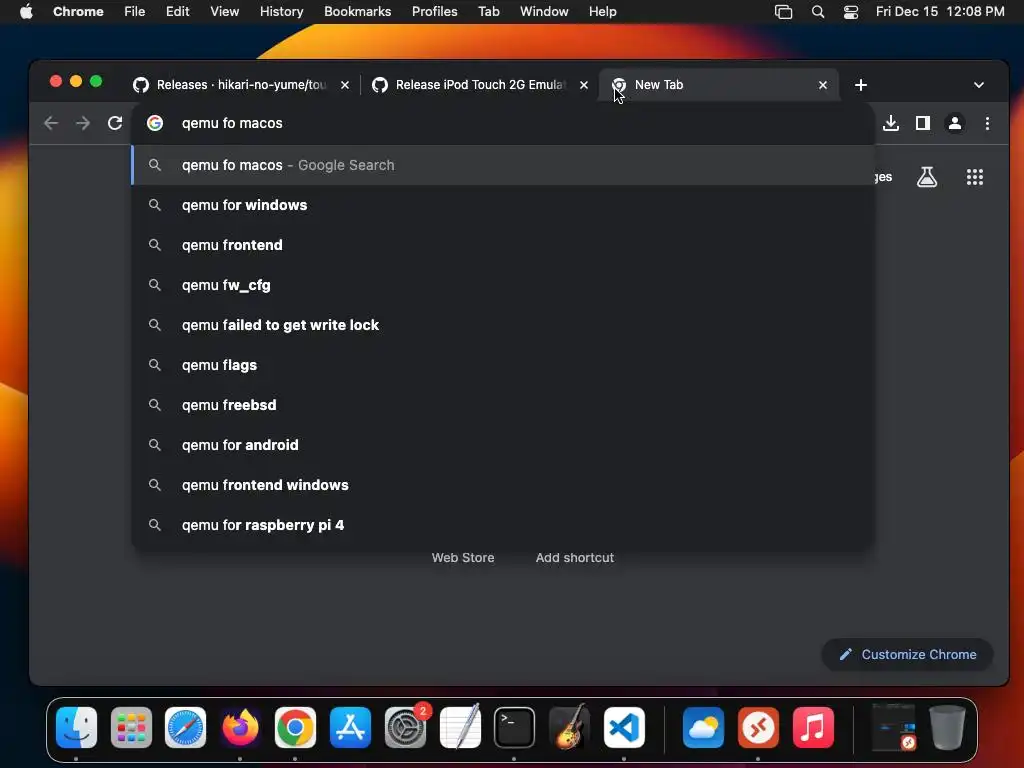Switch to Releases hikari-no-yume tab
Screen dimensions: 1024x768
(240, 85)
